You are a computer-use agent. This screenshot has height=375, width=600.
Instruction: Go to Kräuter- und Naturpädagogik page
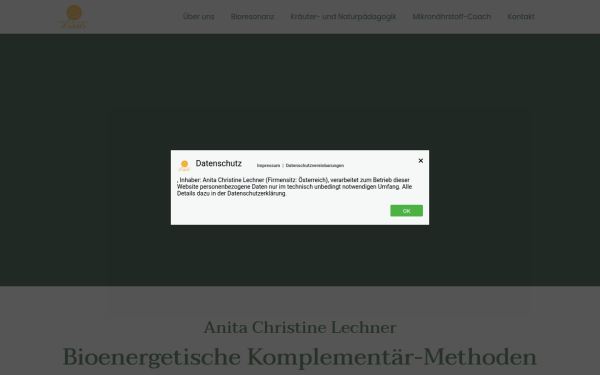(343, 17)
